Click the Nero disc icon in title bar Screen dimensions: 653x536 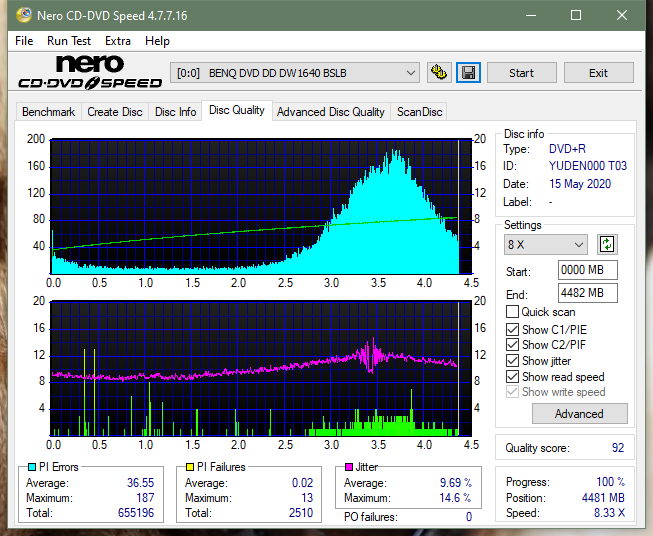(x=24, y=15)
